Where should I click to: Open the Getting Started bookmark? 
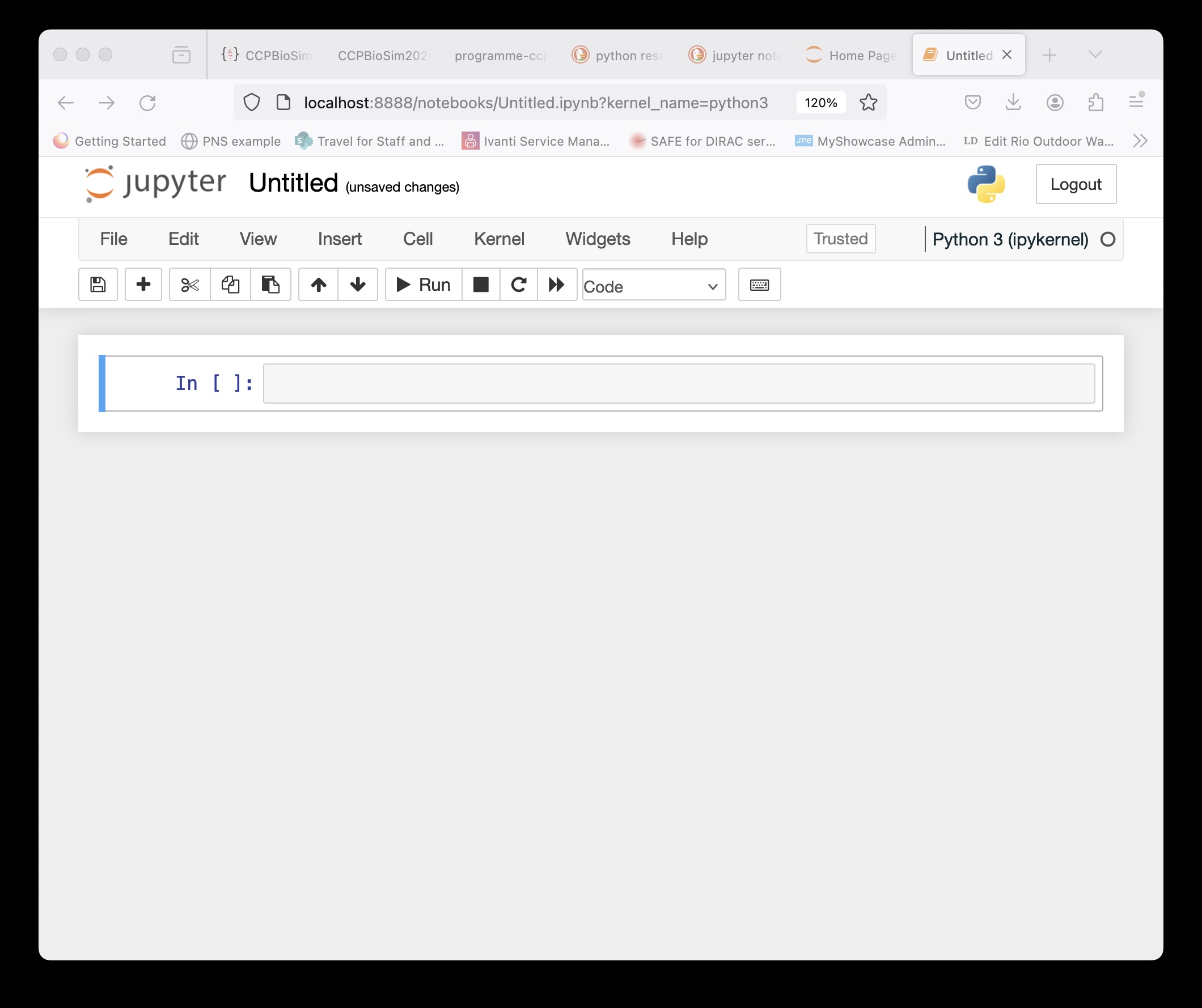point(109,141)
